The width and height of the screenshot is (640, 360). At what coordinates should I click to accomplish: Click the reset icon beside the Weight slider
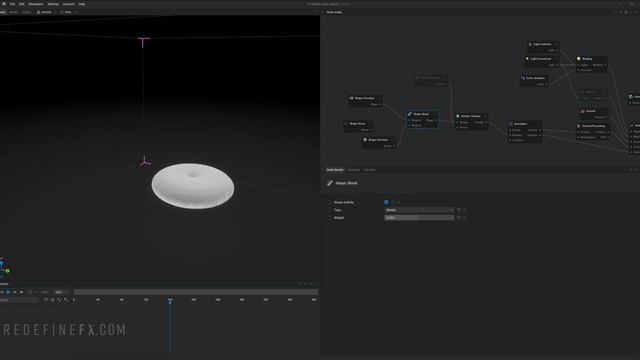(459, 218)
